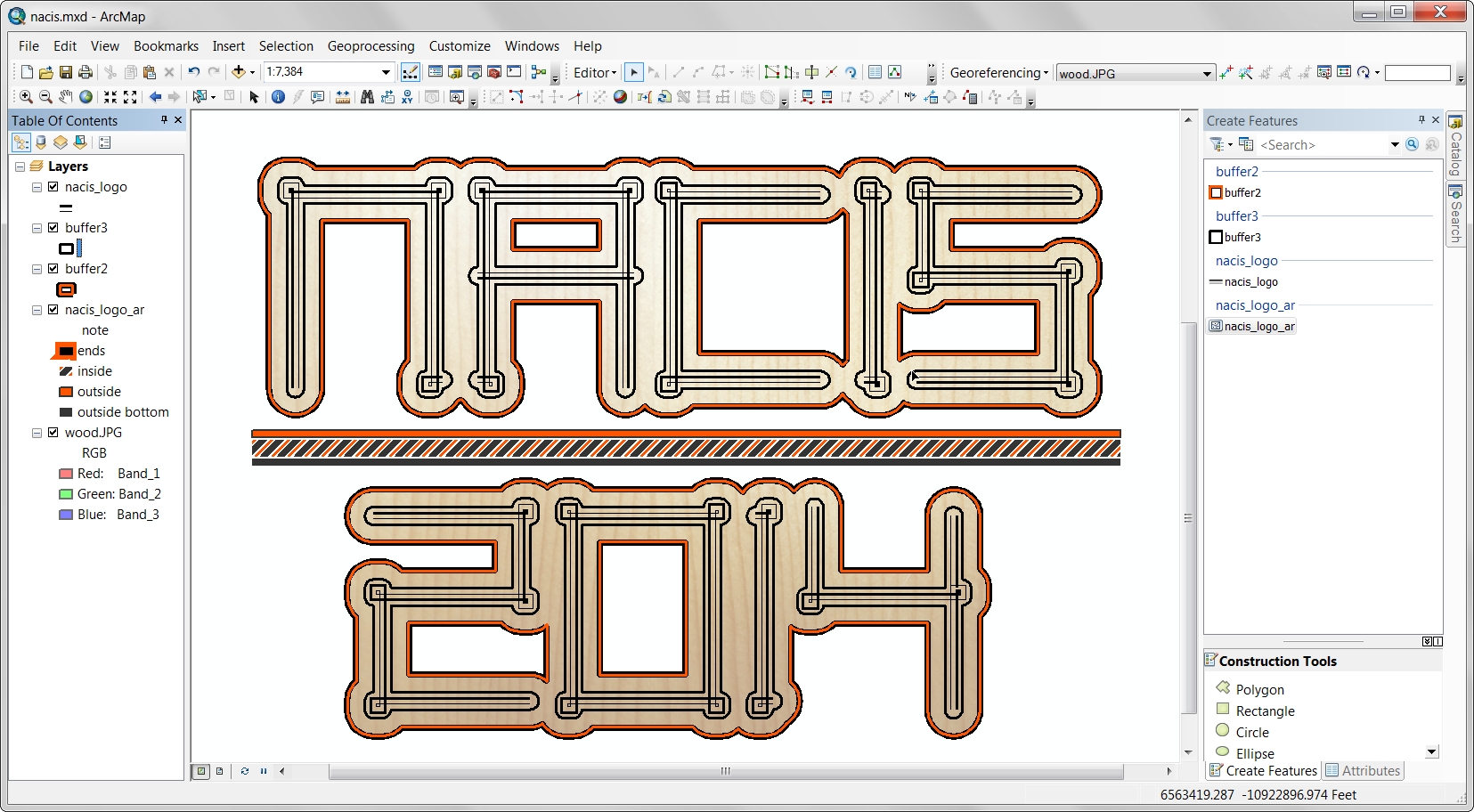
Task: Select the Identify tool
Action: click(278, 96)
